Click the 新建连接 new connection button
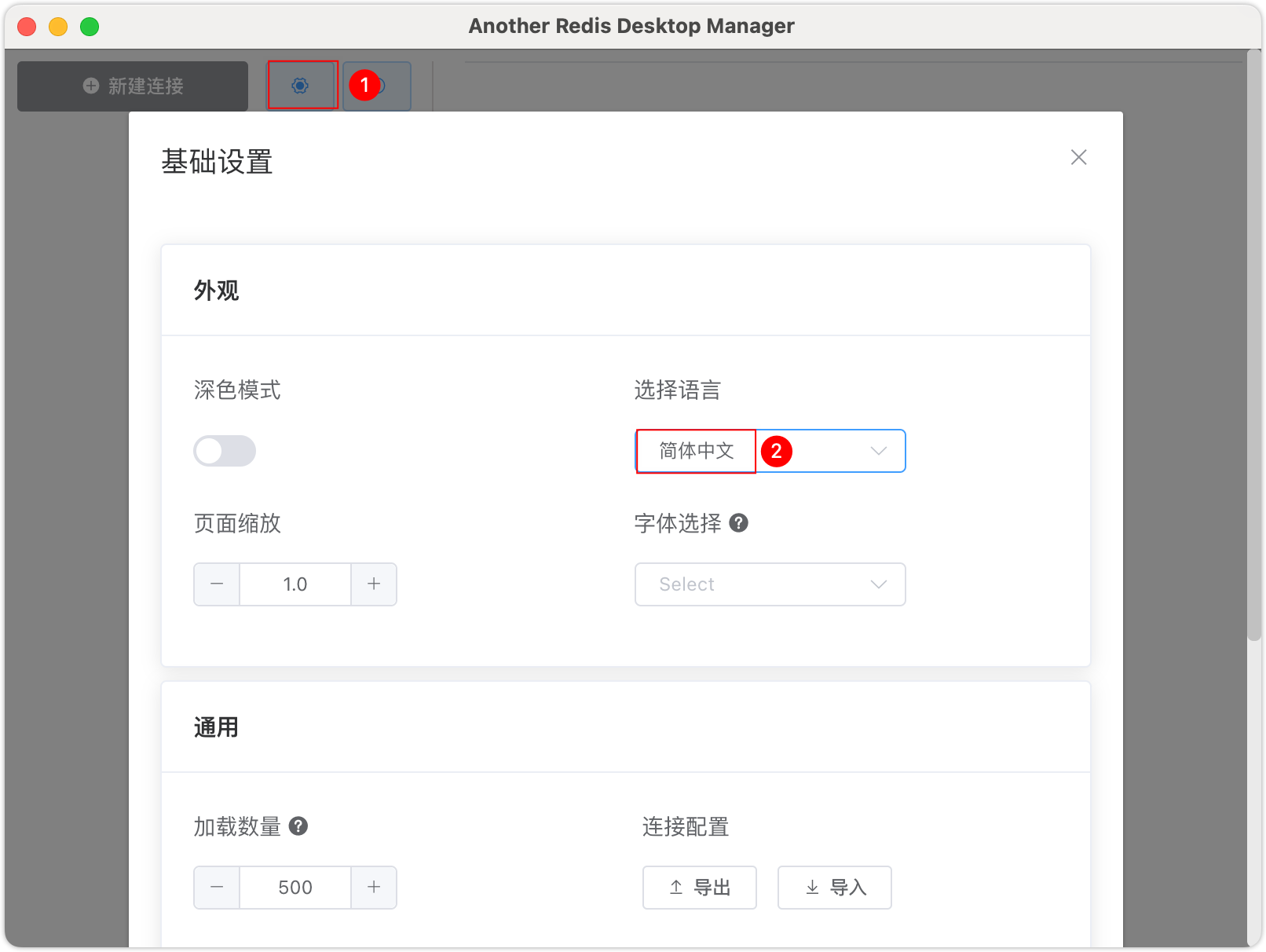This screenshot has width=1266, height=952. click(x=133, y=86)
